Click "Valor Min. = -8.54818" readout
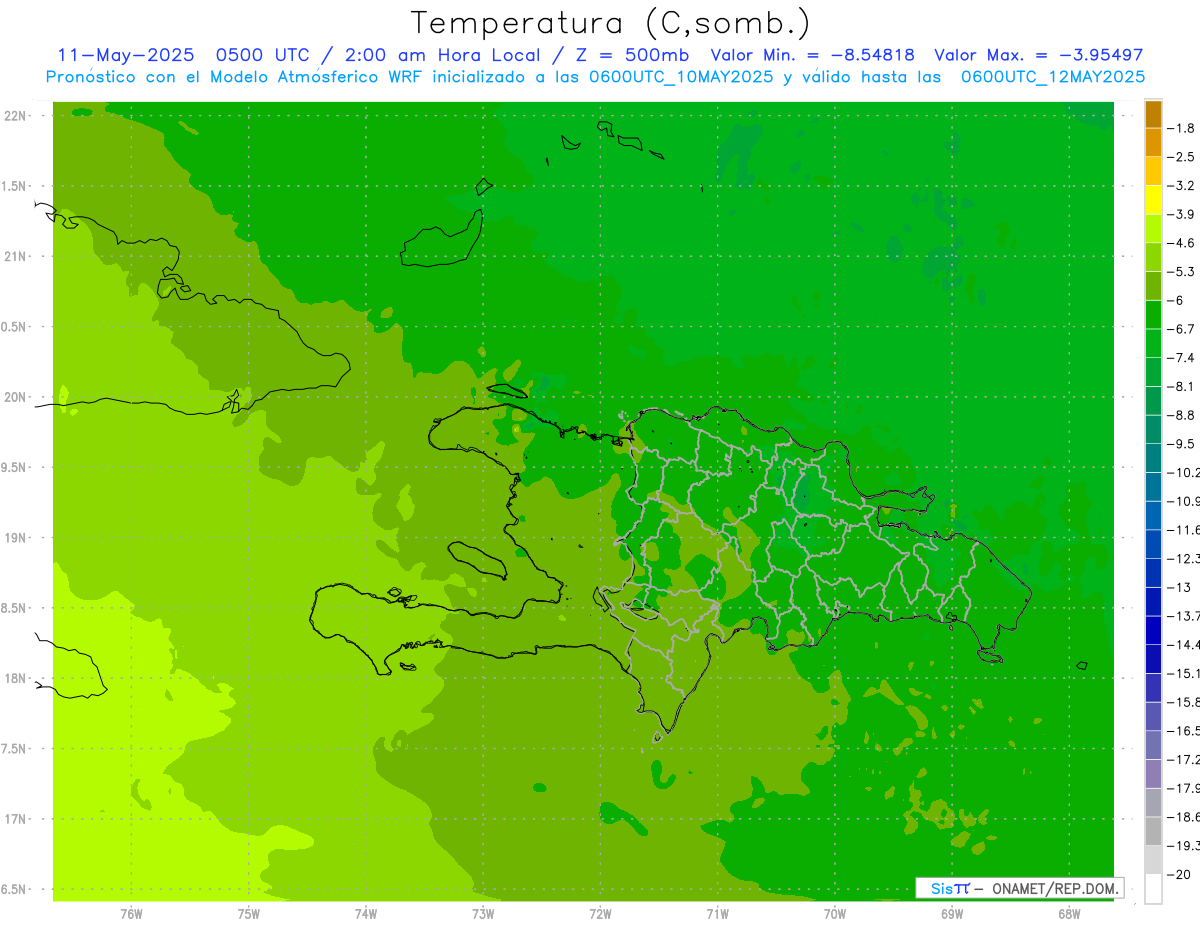 tap(812, 55)
